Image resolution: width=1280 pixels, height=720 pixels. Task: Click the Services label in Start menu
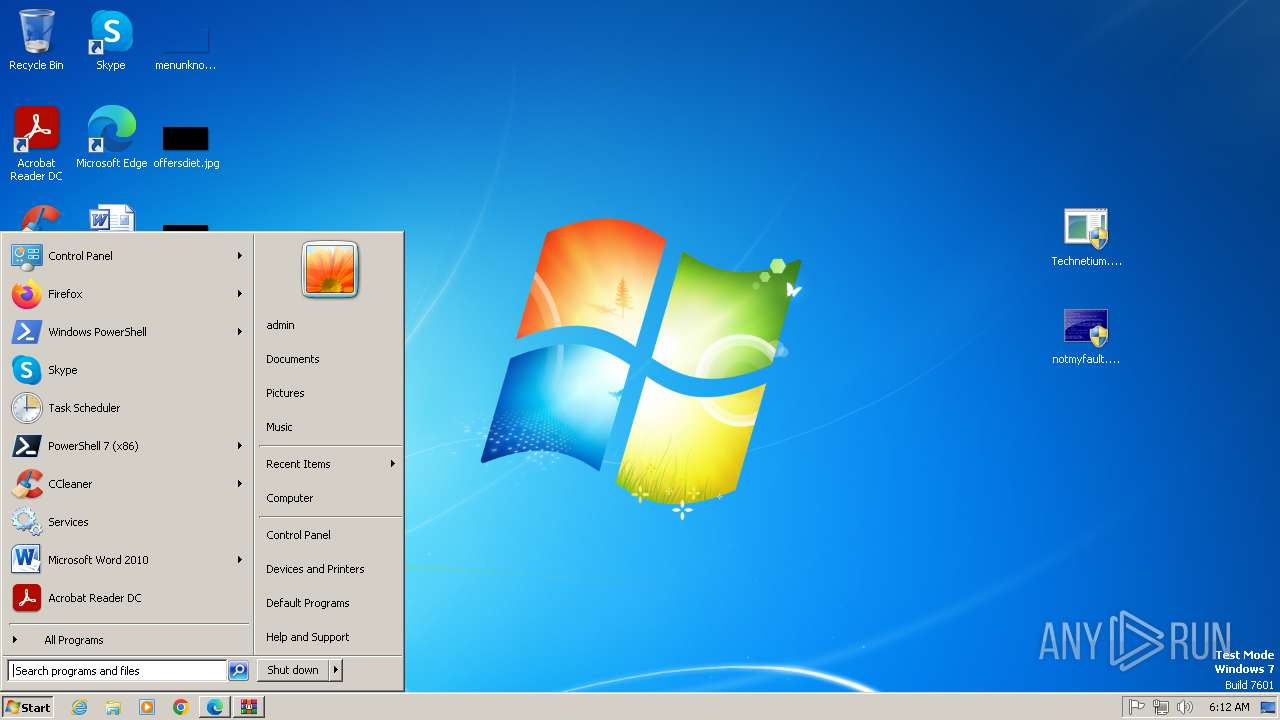[68, 522]
